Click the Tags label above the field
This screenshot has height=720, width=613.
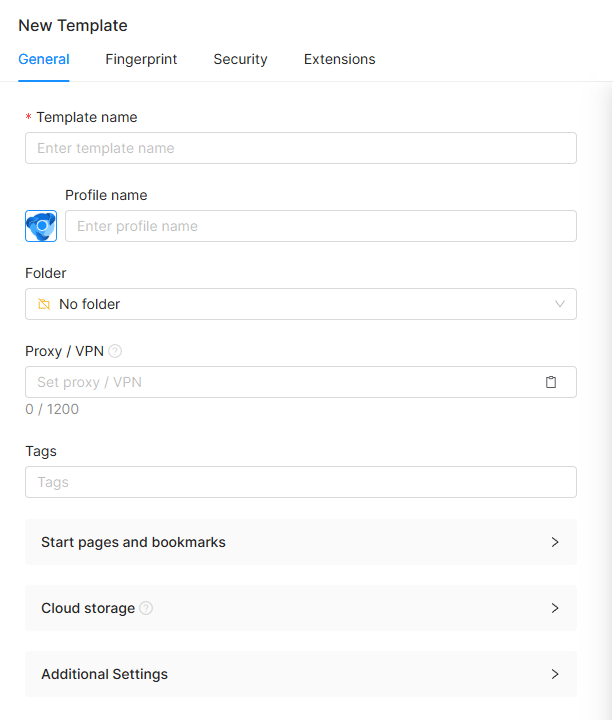coord(41,451)
